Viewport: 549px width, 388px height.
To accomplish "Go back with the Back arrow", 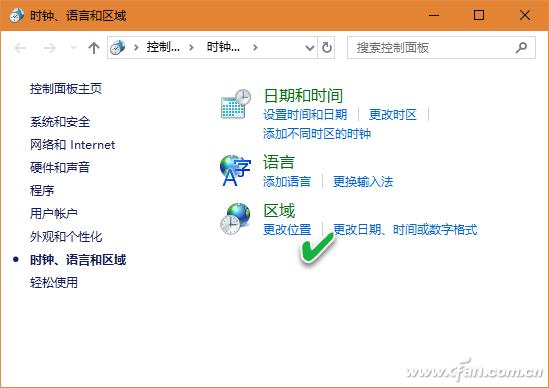I will click(20, 48).
